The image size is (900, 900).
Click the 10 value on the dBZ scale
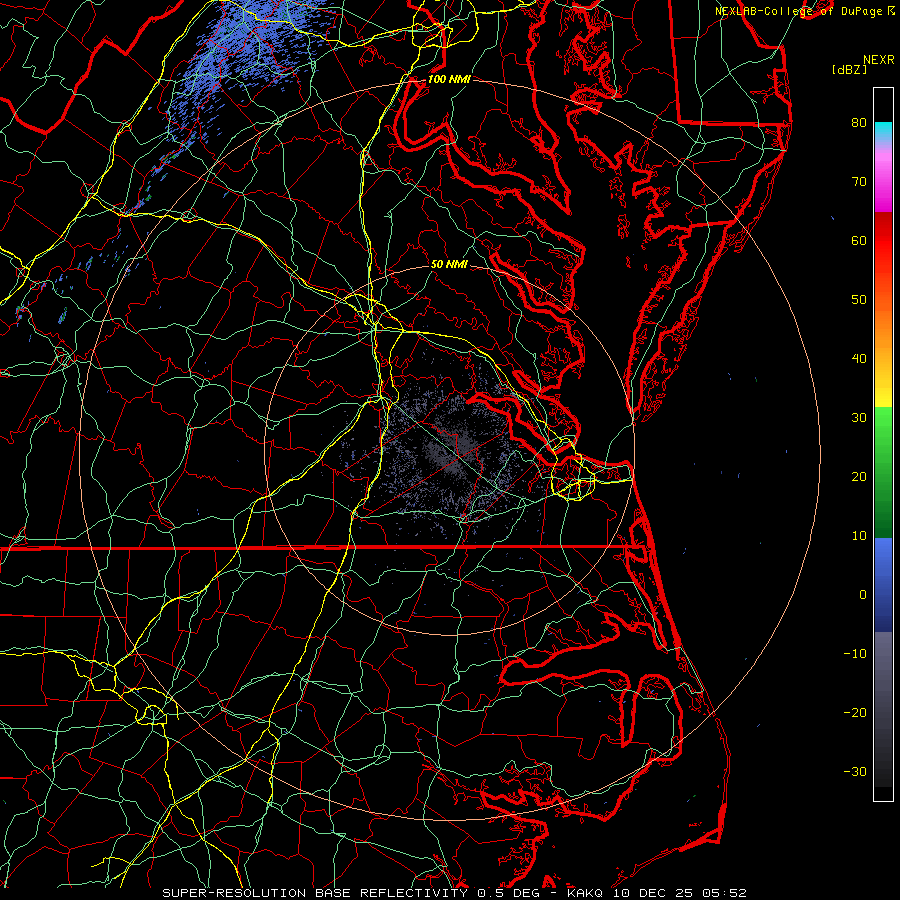click(x=859, y=536)
